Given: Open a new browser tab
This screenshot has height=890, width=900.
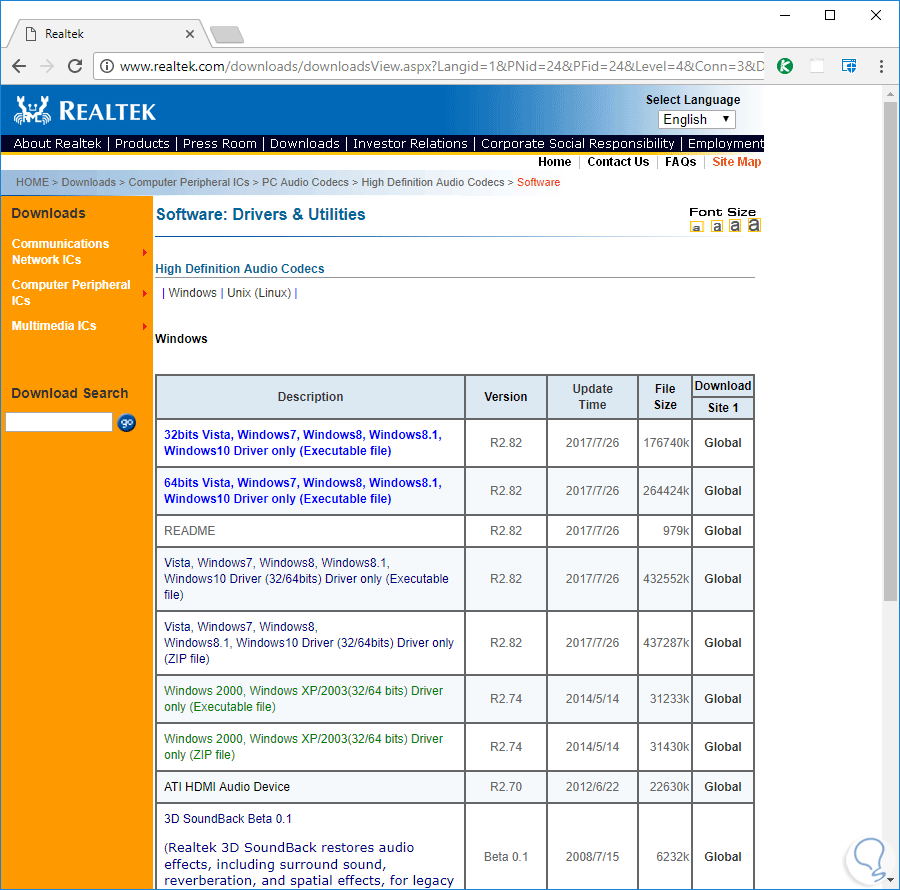Looking at the screenshot, I should [x=227, y=35].
